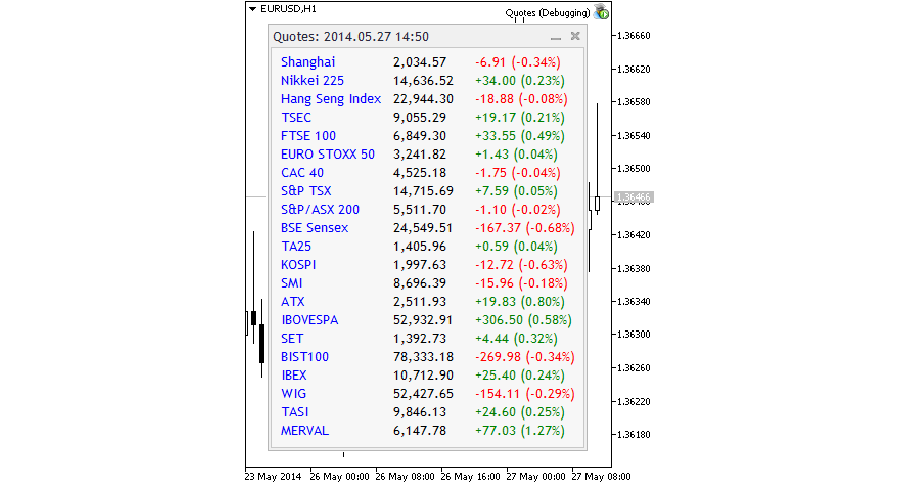Open the SMI index link

pyautogui.click(x=292, y=283)
